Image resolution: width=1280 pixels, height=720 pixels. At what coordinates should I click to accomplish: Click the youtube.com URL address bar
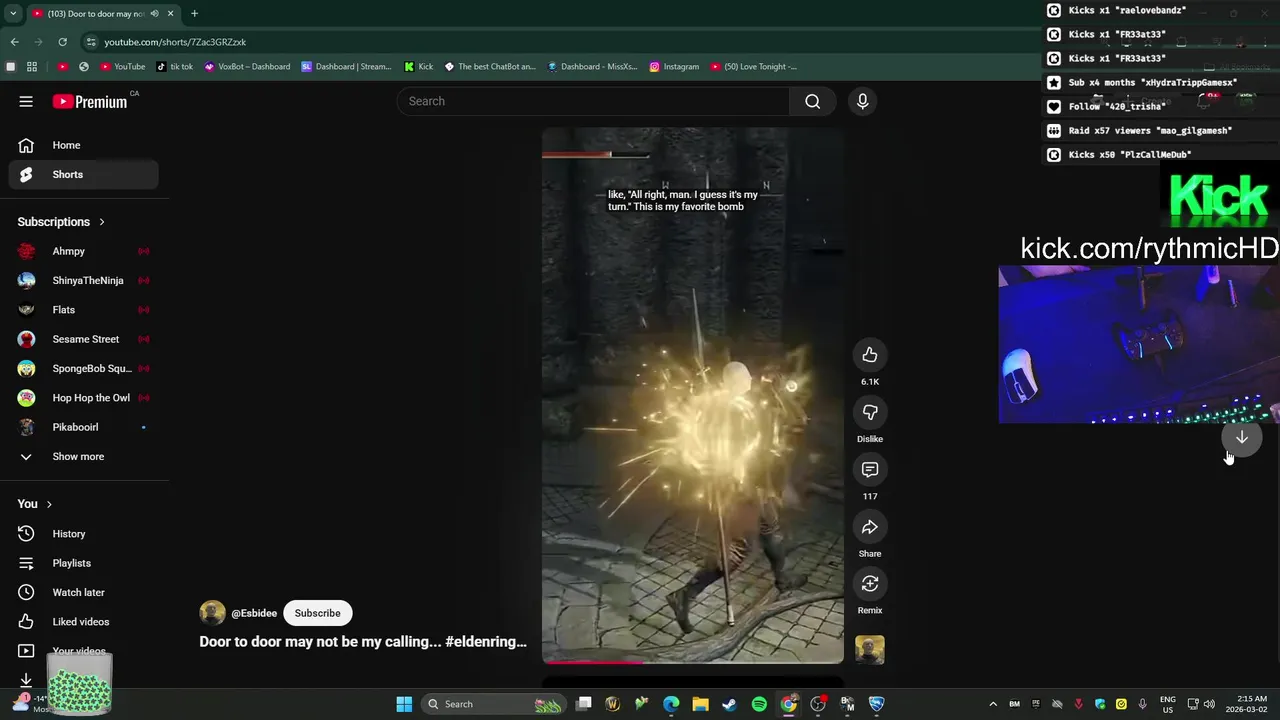[x=175, y=42]
